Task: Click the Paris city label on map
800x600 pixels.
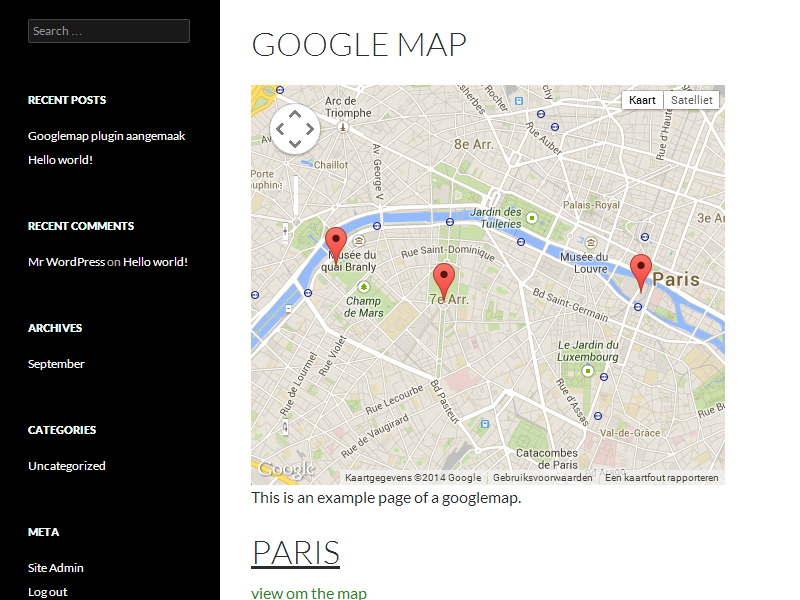Action: [x=676, y=280]
